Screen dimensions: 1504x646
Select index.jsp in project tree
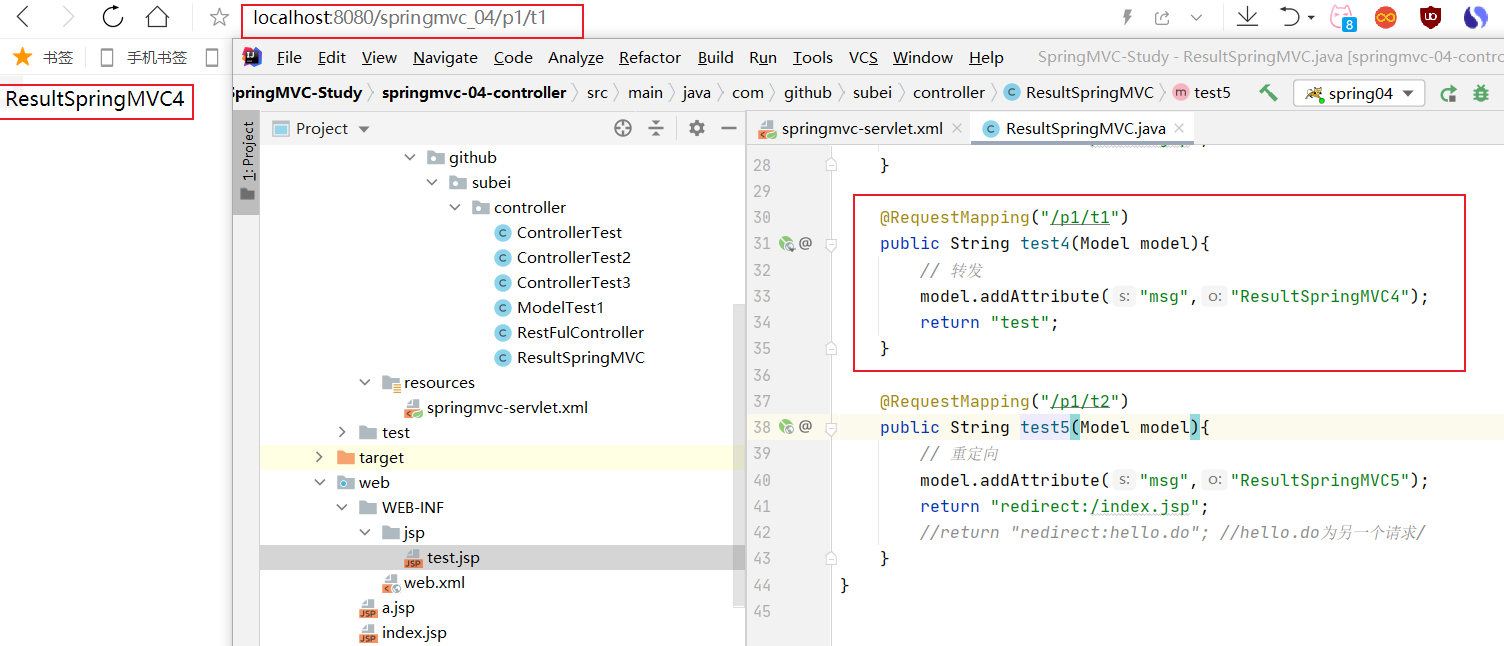point(413,632)
